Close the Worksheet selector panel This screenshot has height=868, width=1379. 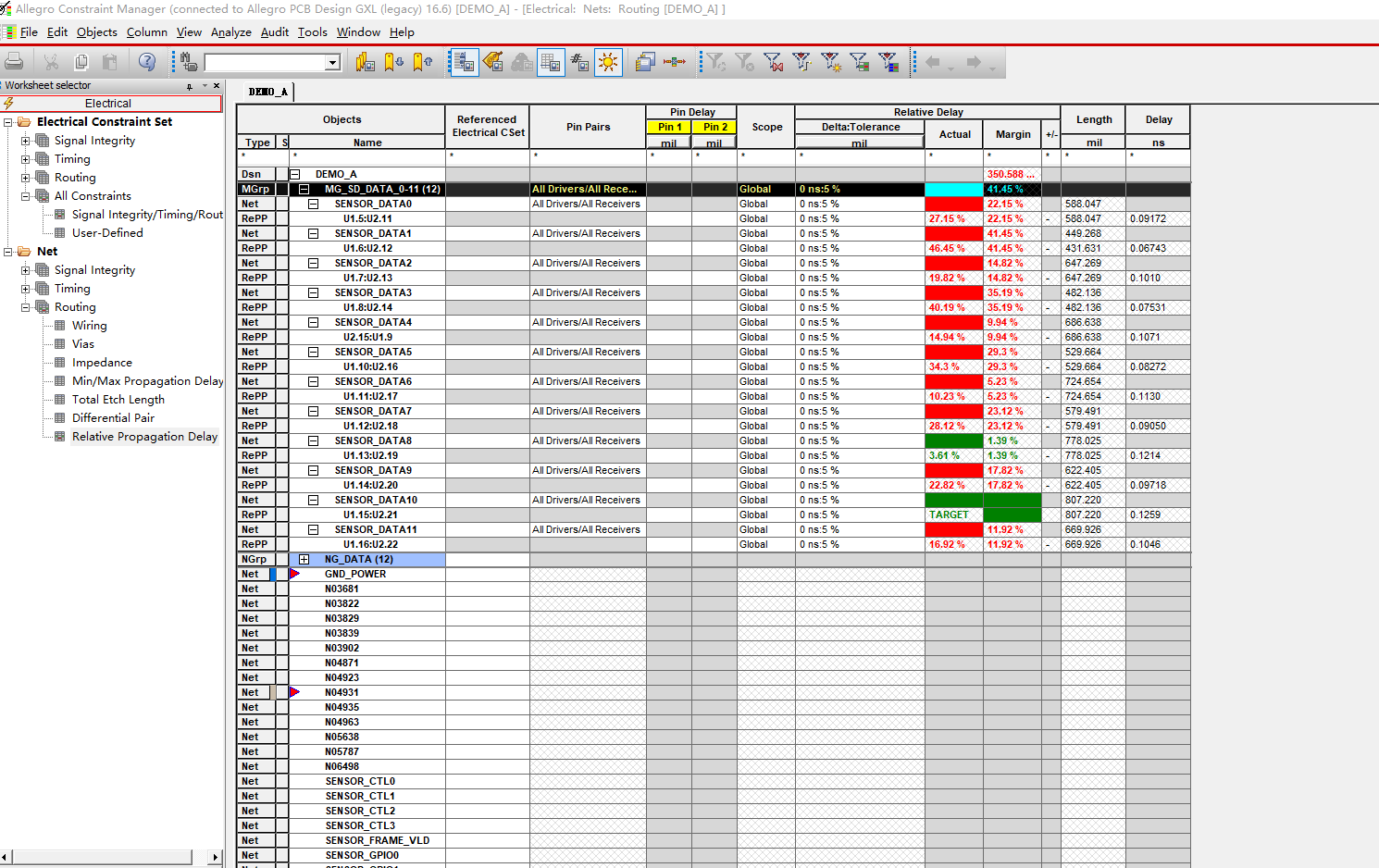pyautogui.click(x=217, y=86)
